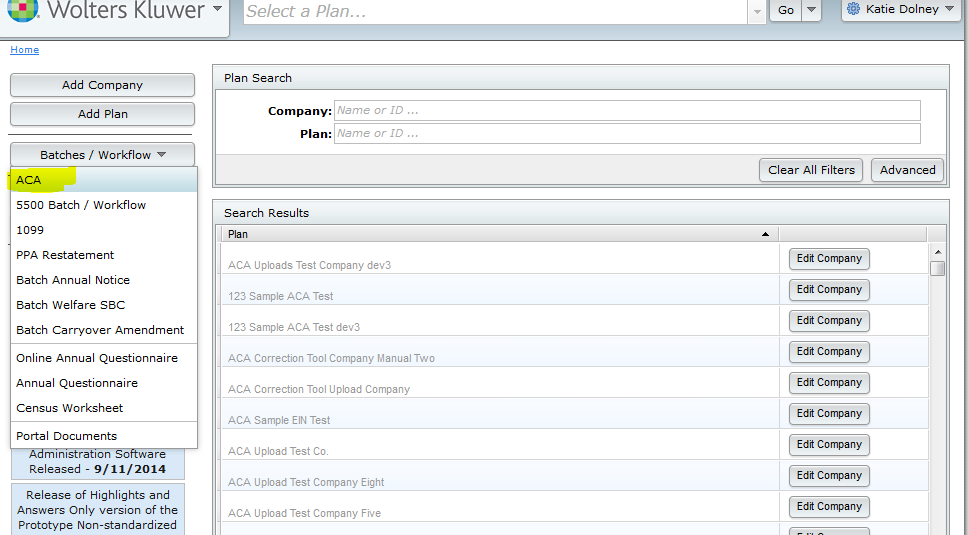The image size is (969, 535).
Task: Open Annual Questionnaire menu item
Action: [104, 383]
